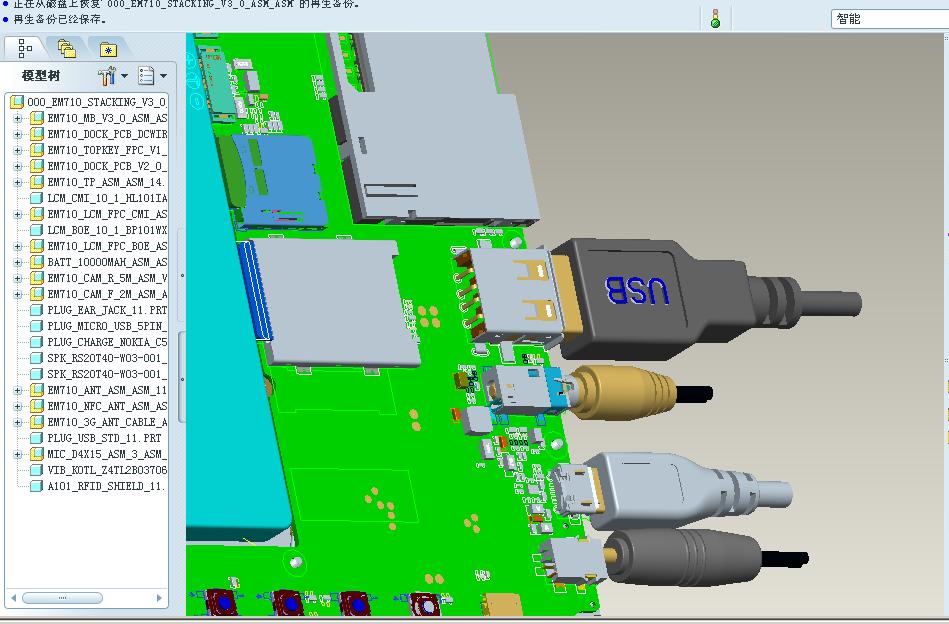Select the first SPK_RS20T40-W03-001 part
The image size is (949, 624).
click(107, 358)
